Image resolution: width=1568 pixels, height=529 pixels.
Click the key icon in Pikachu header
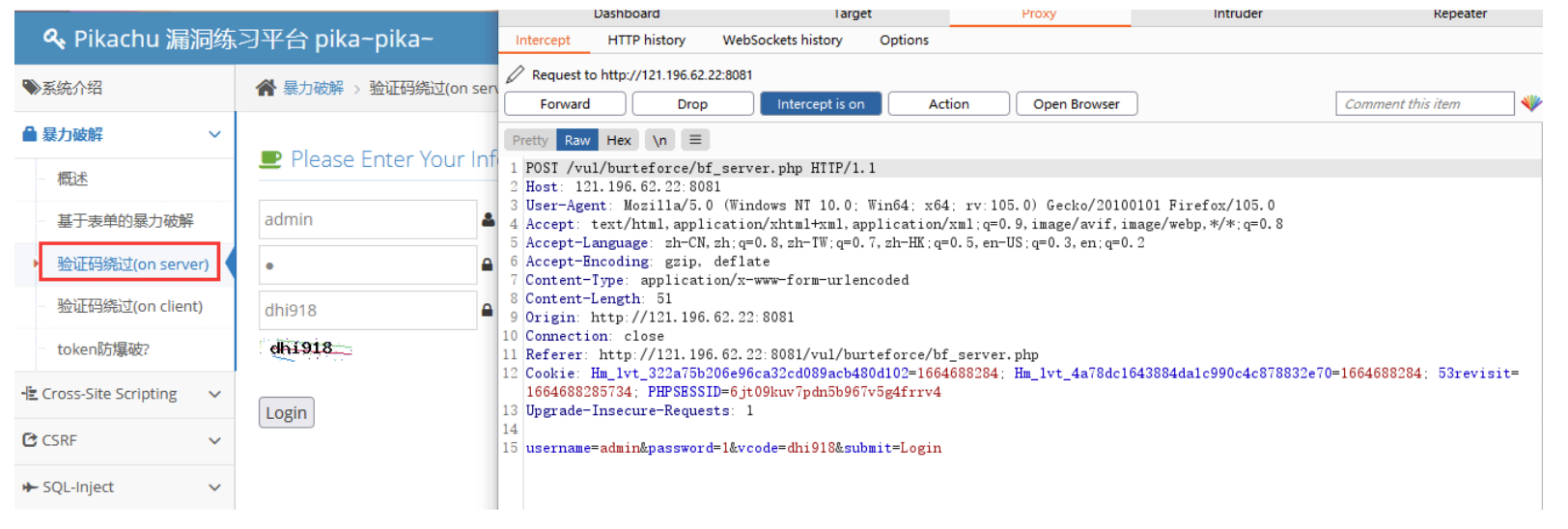pyautogui.click(x=54, y=39)
